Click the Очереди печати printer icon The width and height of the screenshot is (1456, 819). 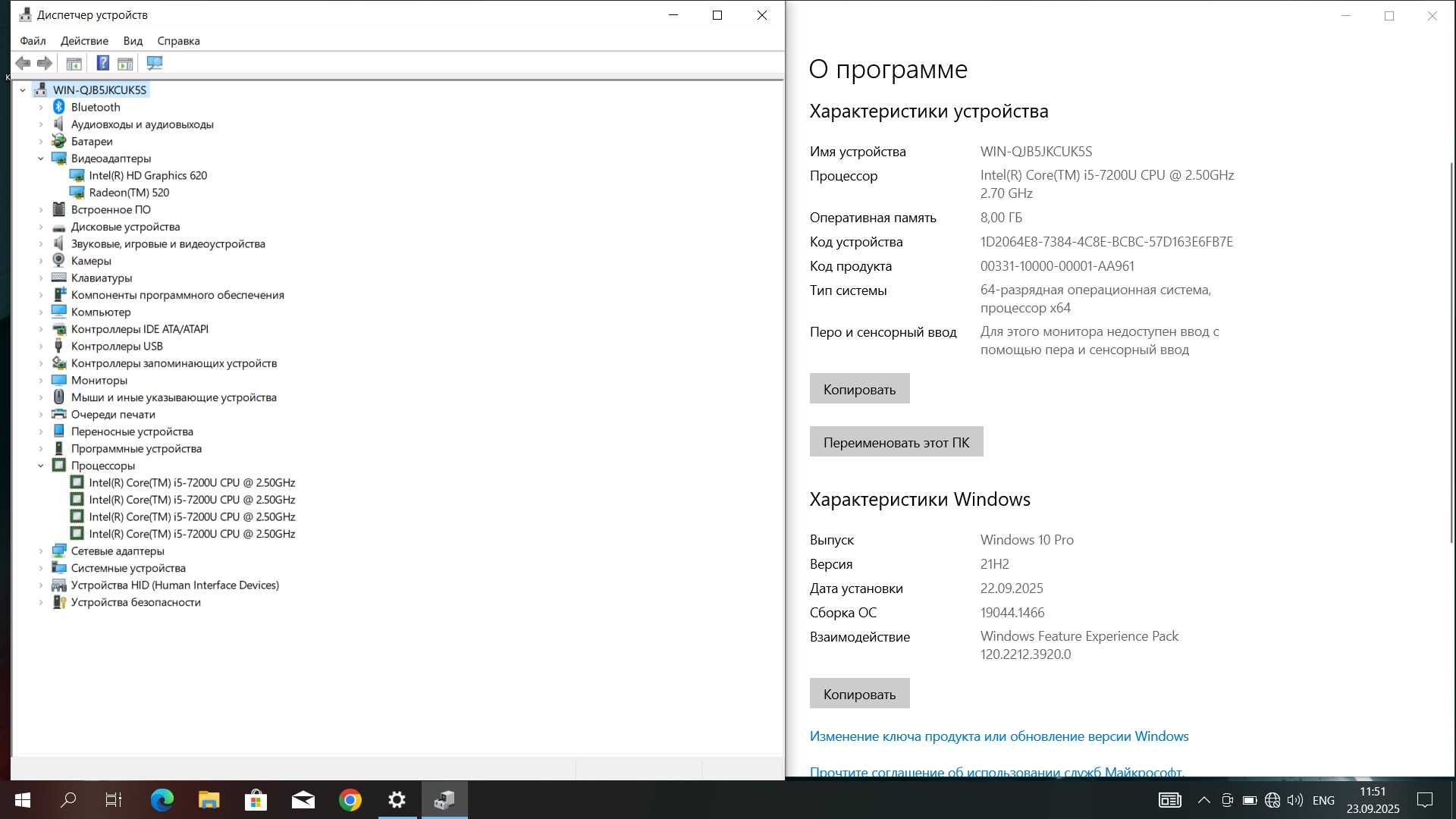pos(59,414)
